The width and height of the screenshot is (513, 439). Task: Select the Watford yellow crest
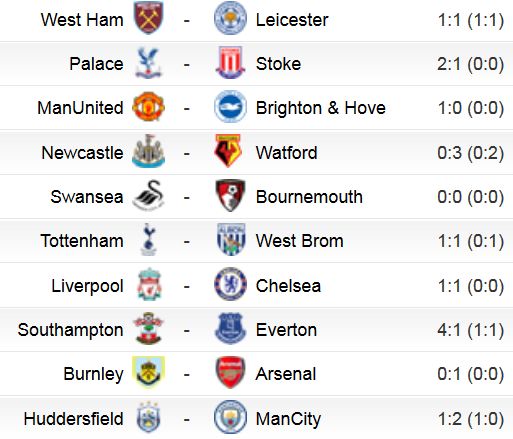click(228, 151)
